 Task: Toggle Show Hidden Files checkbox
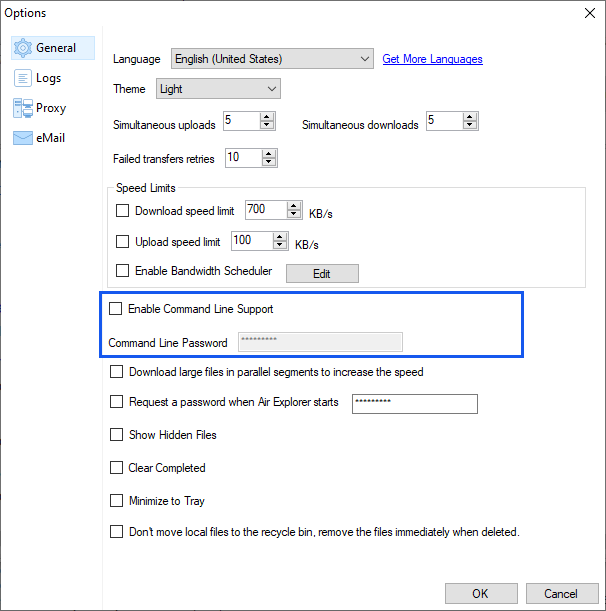[116, 434]
